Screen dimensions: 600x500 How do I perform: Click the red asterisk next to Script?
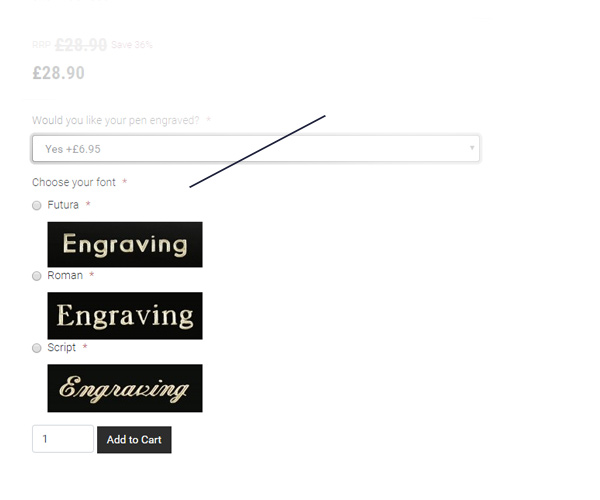(x=85, y=347)
